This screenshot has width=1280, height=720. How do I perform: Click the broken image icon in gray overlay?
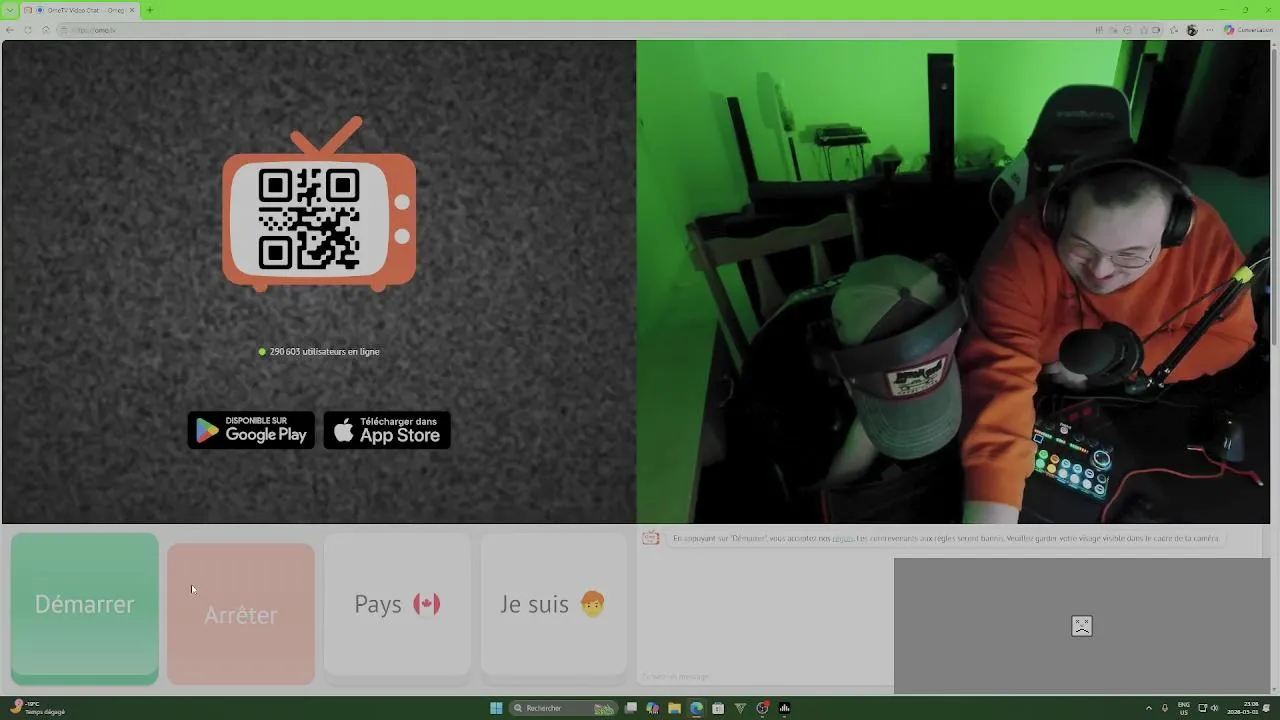[x=1082, y=626]
